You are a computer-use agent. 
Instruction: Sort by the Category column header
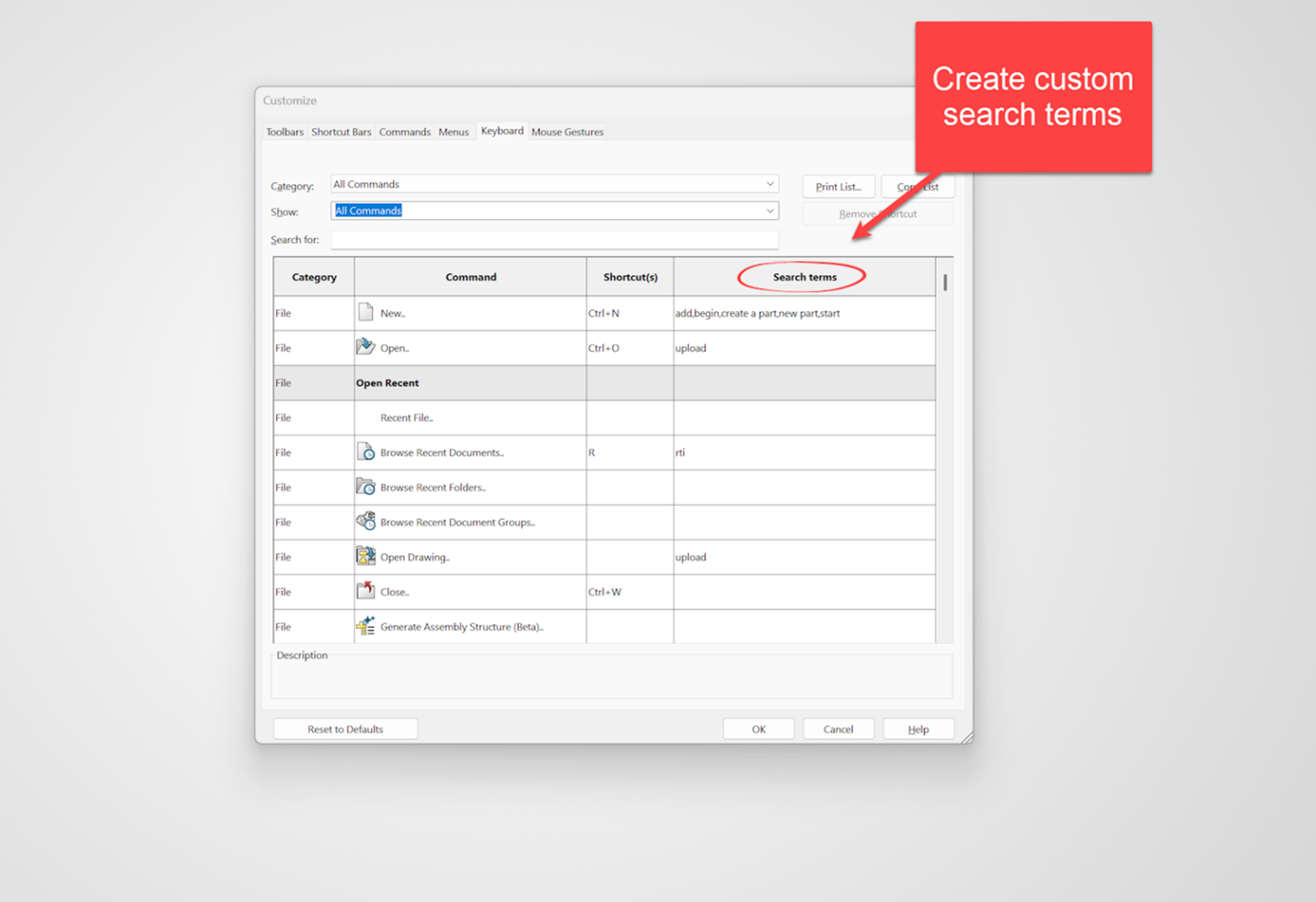[314, 277]
